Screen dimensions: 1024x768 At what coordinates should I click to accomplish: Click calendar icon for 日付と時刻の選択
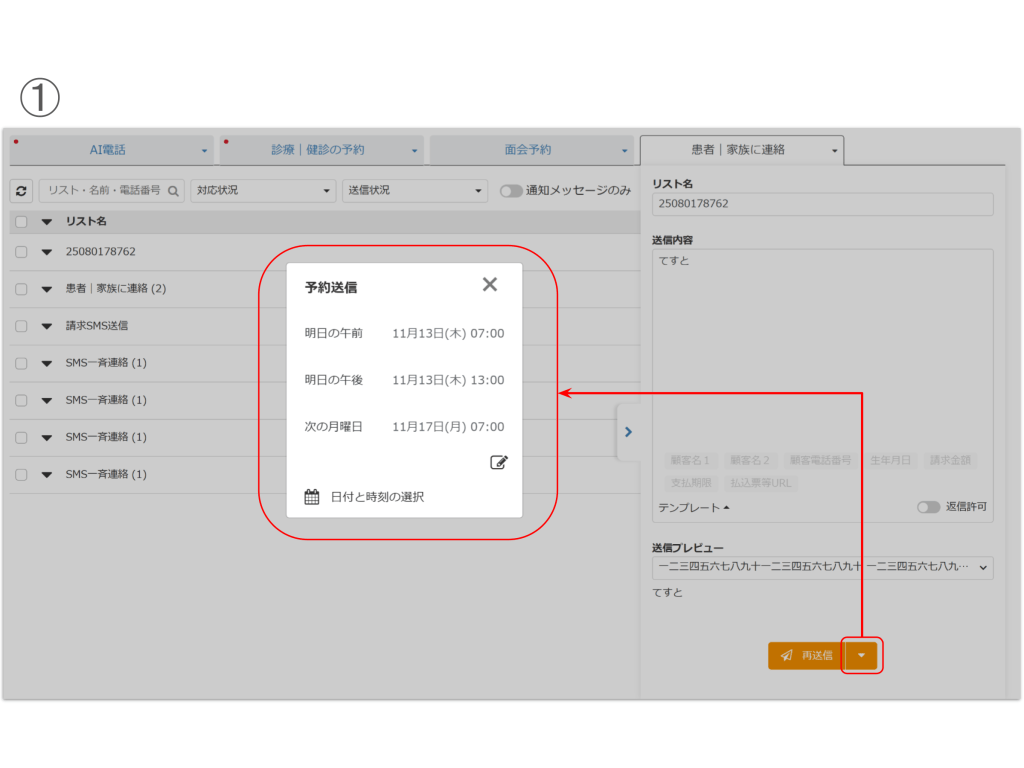(x=312, y=496)
